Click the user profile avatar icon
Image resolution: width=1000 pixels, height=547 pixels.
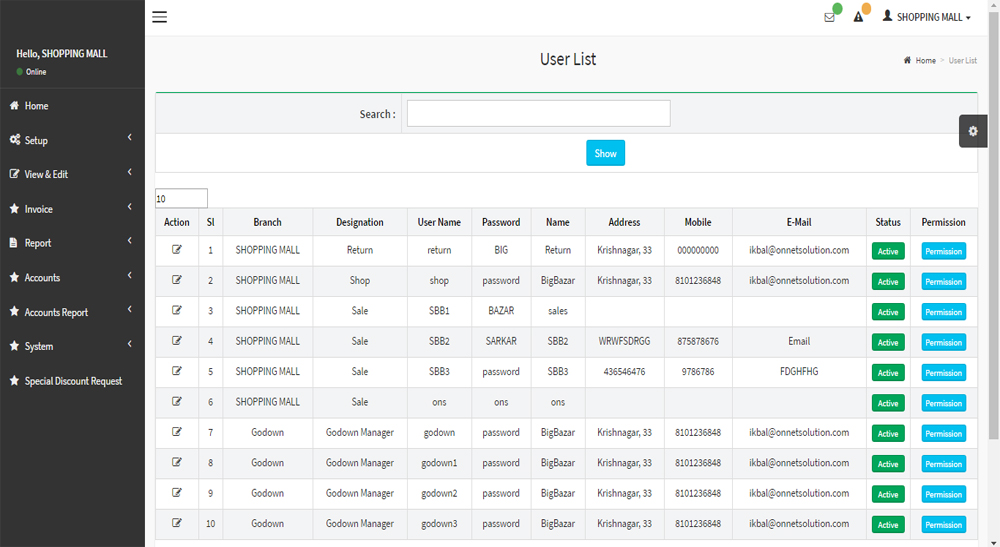point(887,16)
